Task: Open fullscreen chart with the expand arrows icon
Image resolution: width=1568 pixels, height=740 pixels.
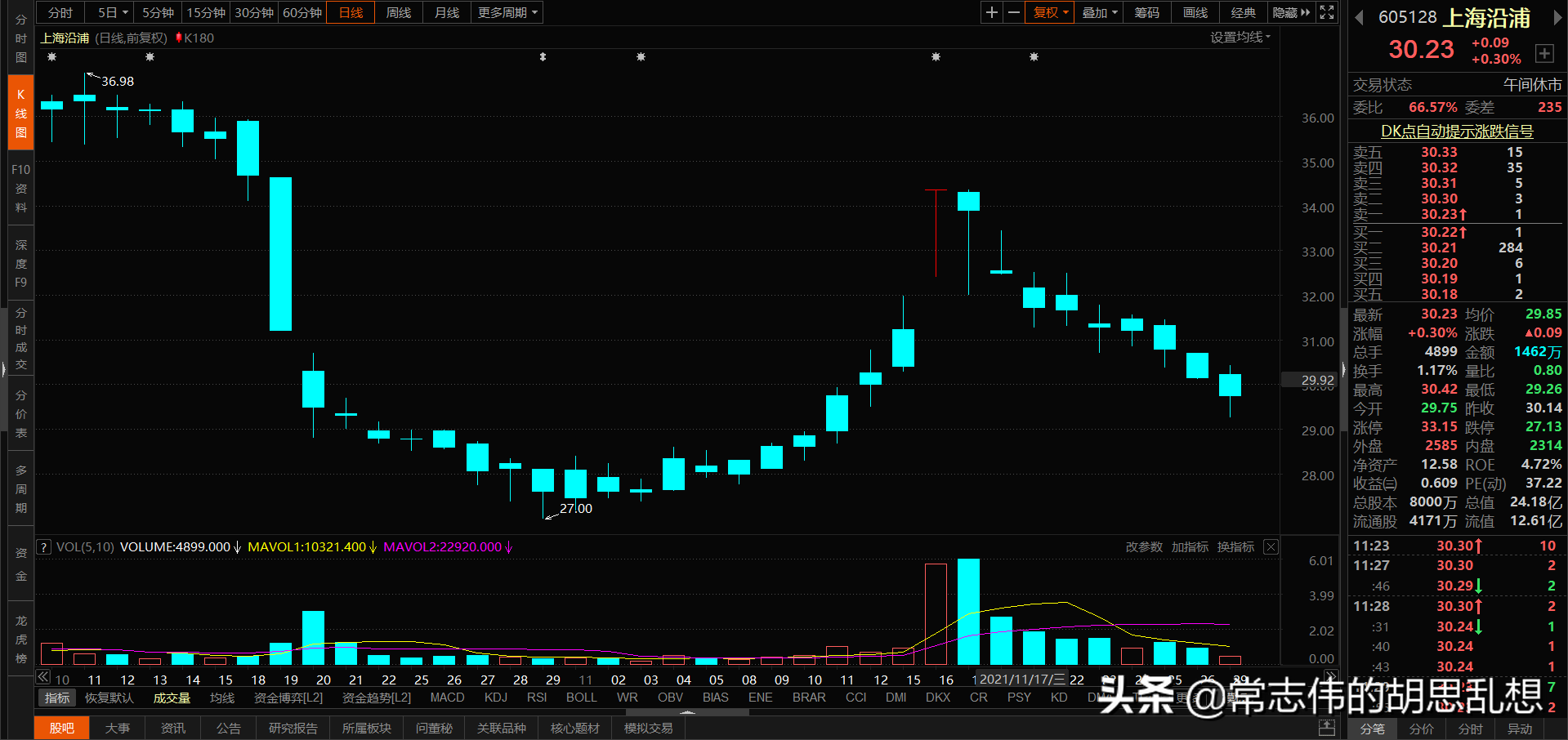Action: (x=1326, y=12)
